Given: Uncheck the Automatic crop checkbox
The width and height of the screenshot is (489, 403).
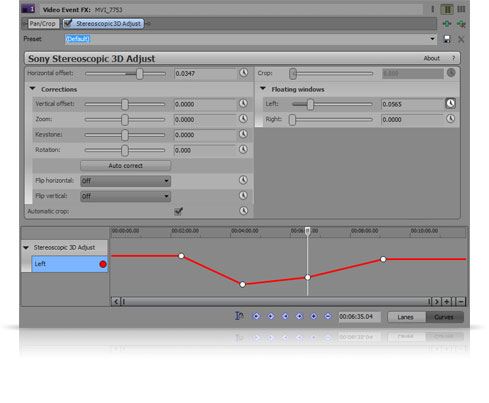Looking at the screenshot, I should 178,211.
